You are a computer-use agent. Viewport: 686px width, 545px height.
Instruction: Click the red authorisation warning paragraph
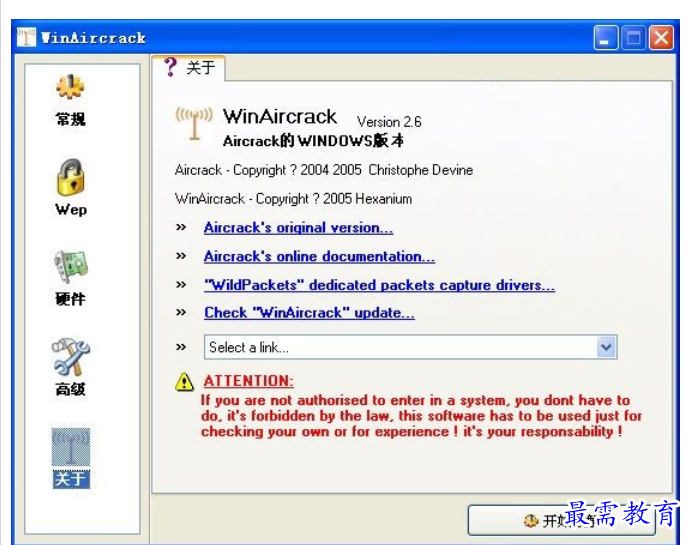421,416
